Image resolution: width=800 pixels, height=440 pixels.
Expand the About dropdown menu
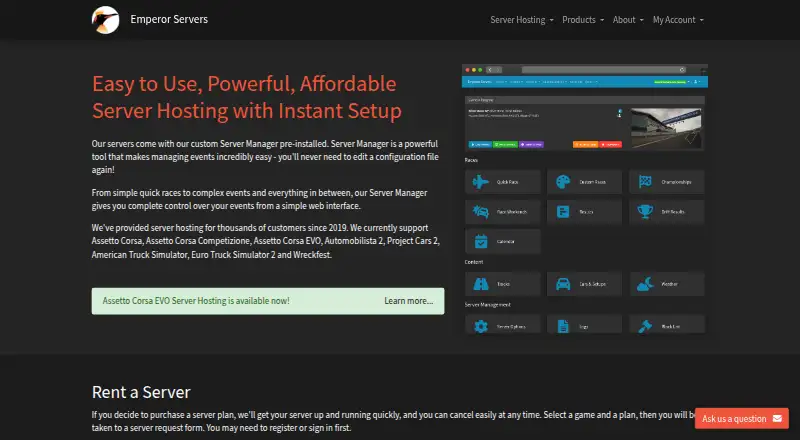point(628,20)
